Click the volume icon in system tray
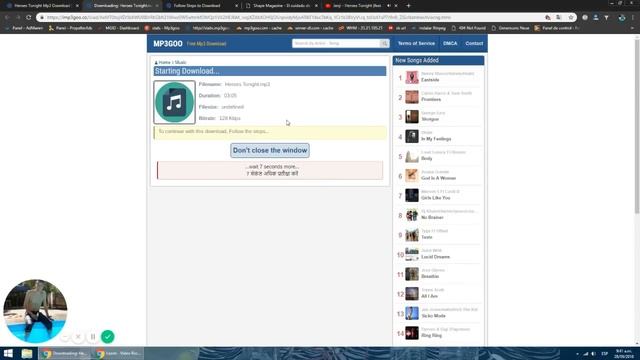This screenshot has height=360, width=640. click(x=593, y=354)
